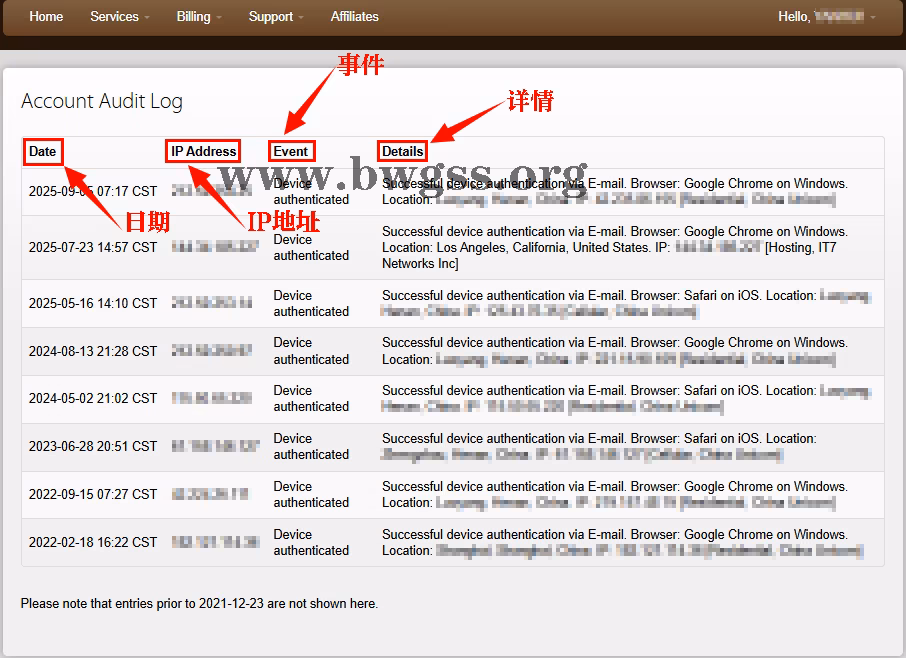Select the 2024-08-13 21:28 CST date cell
Image resolution: width=906 pixels, height=658 pixels.
[x=92, y=351]
